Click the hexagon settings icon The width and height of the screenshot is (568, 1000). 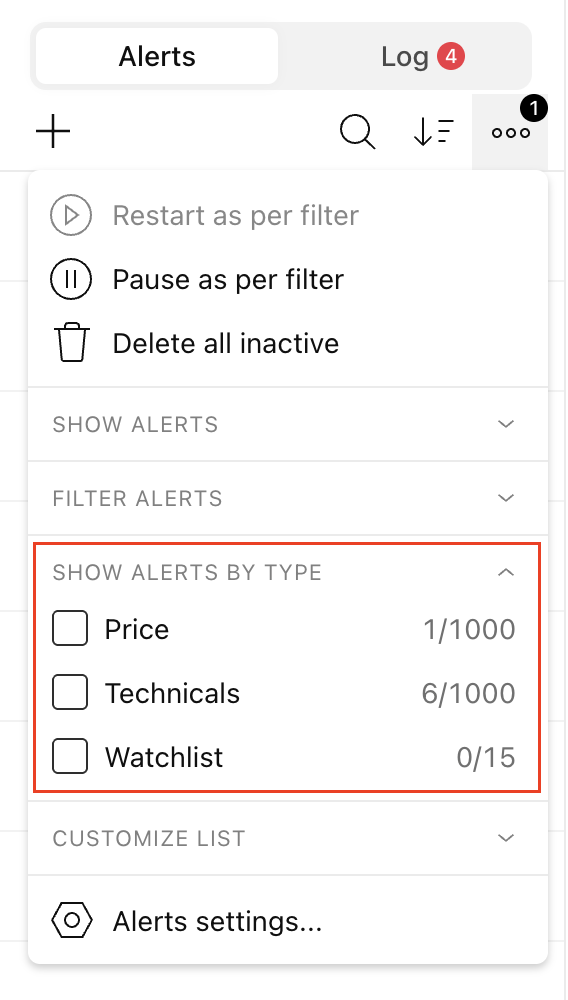[71, 922]
